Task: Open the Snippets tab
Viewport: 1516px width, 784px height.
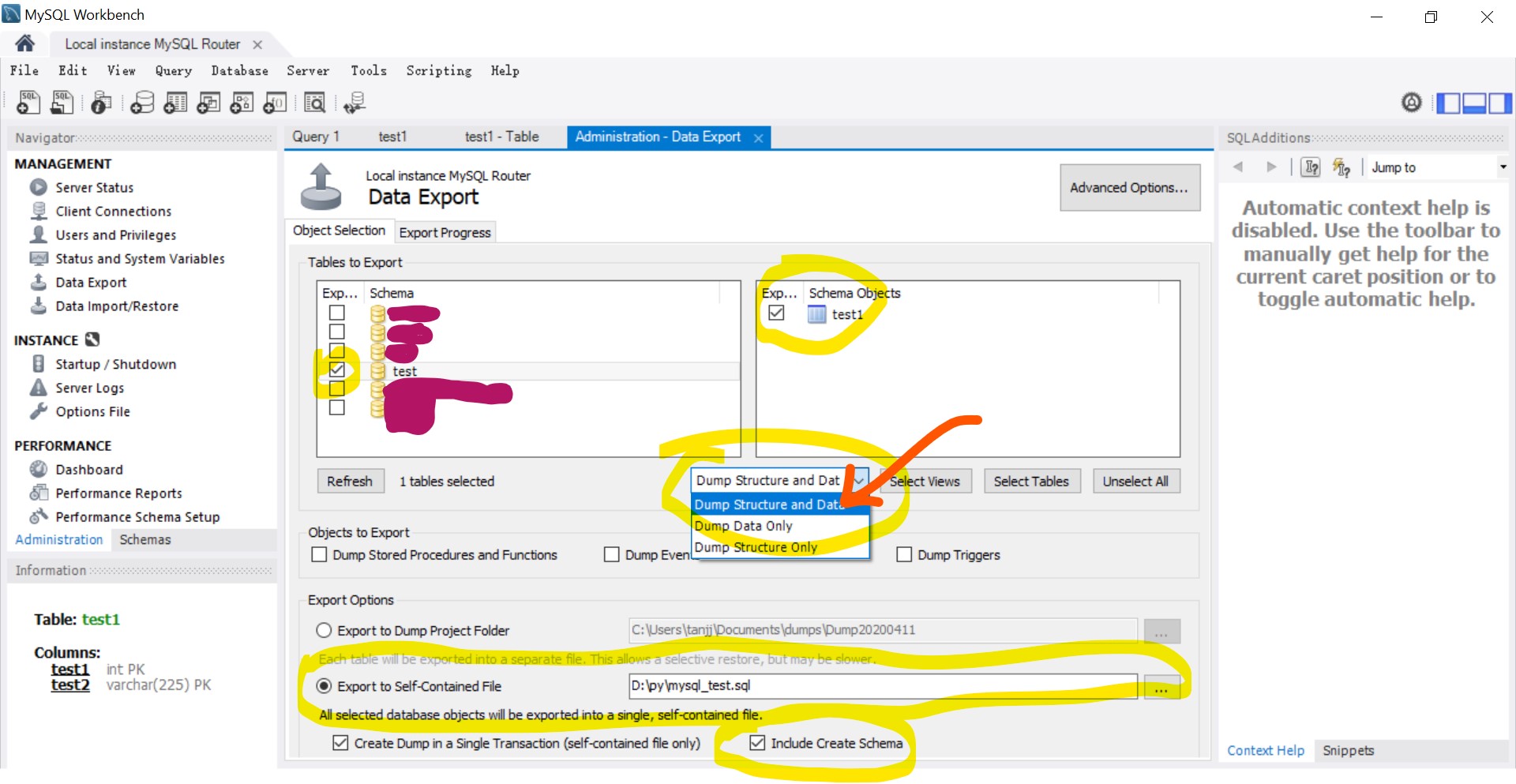Action: point(1349,750)
